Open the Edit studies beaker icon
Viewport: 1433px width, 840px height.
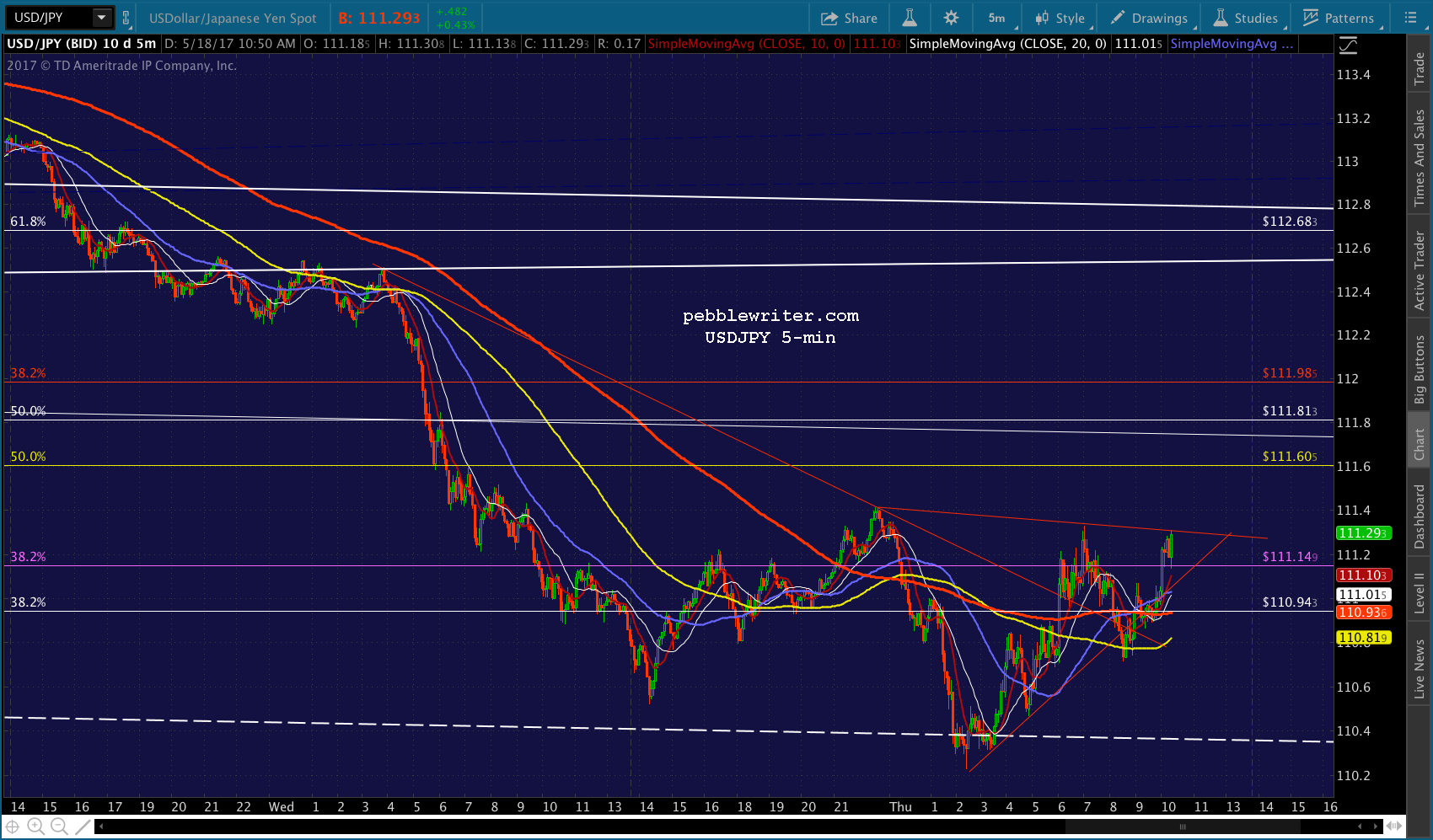pos(910,18)
